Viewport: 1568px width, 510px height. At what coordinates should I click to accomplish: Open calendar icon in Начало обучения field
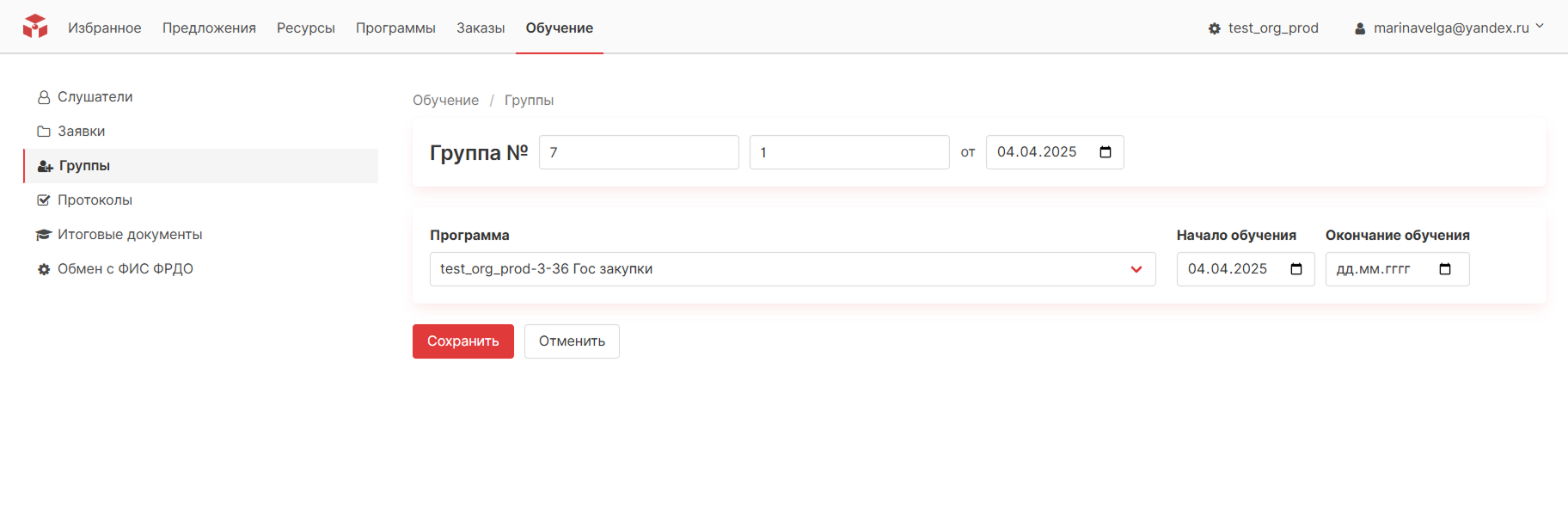1296,269
